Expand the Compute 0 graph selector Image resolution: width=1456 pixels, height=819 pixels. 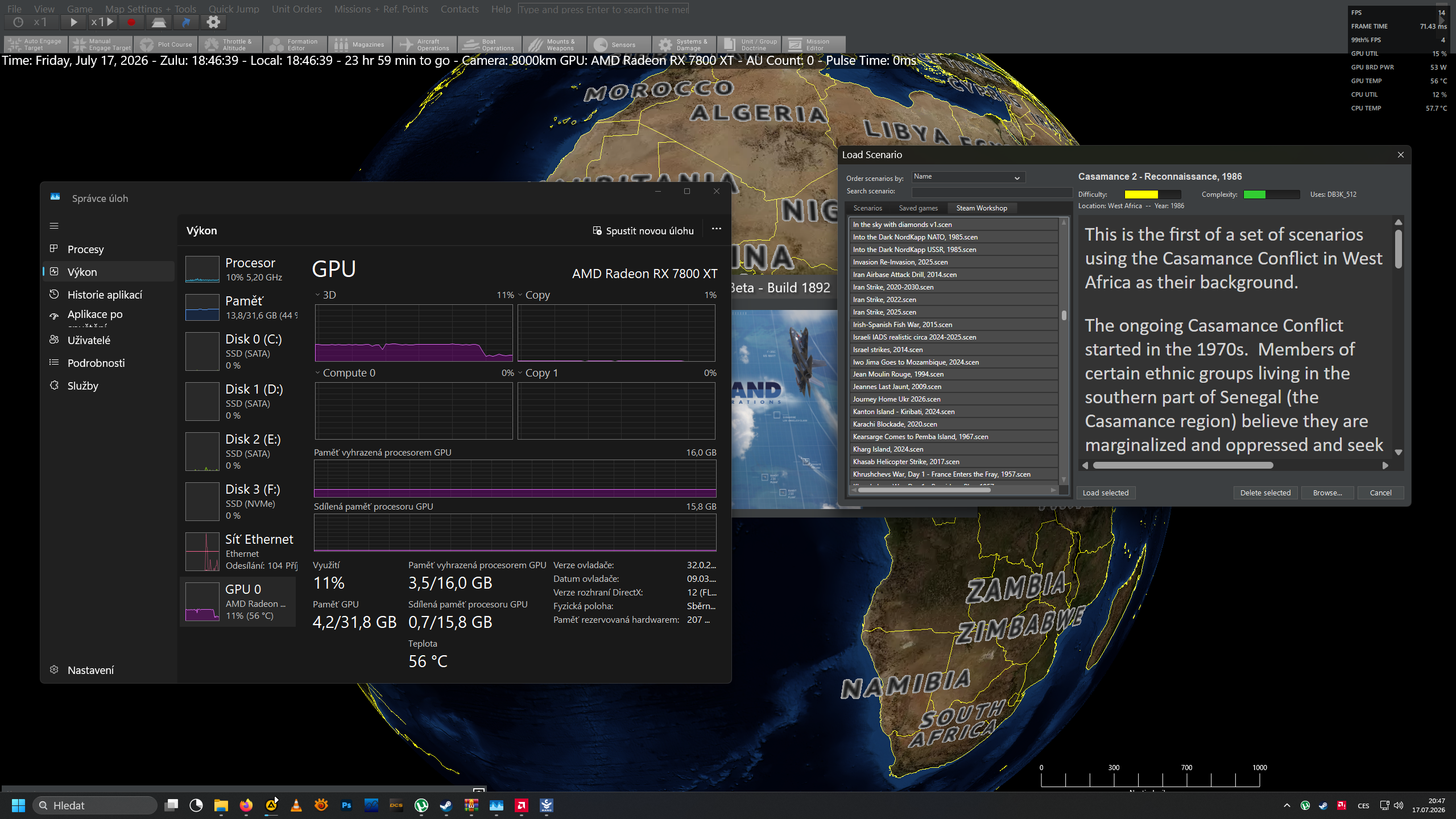345,373
